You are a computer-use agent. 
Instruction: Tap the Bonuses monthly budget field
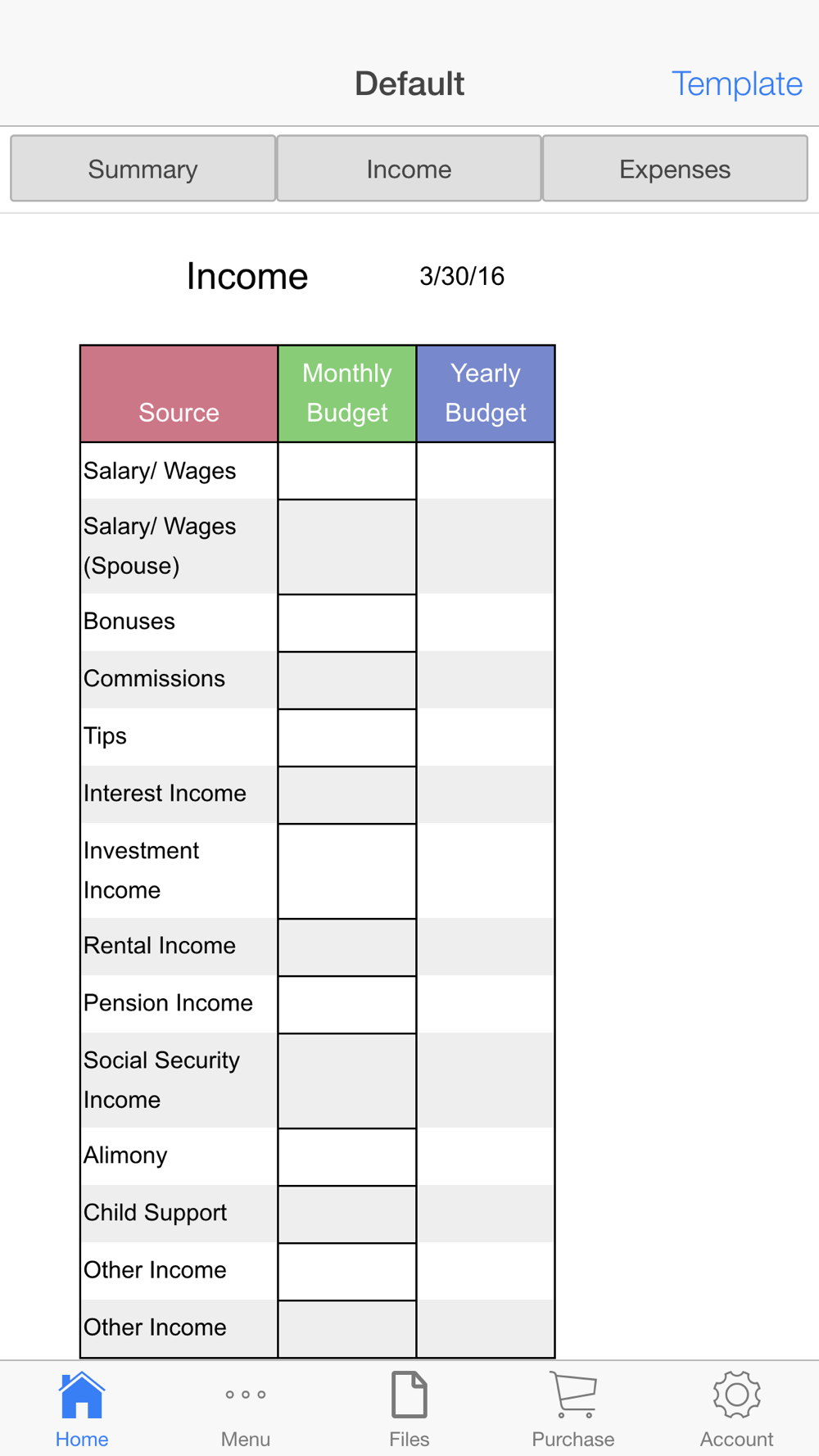[x=347, y=622]
